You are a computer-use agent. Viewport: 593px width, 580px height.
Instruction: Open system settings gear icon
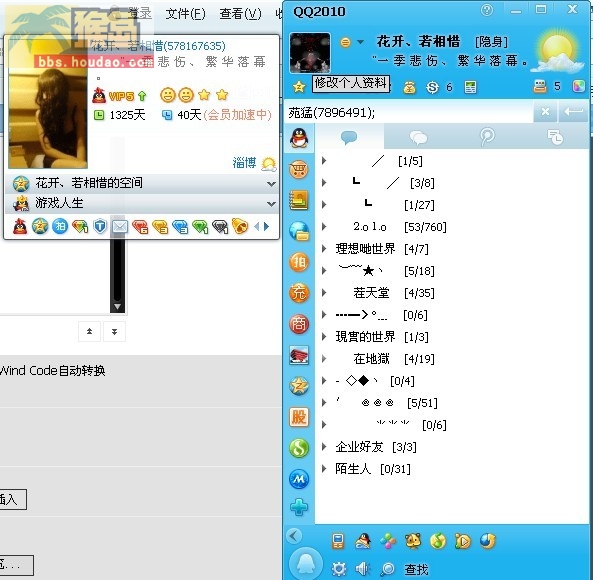pyautogui.click(x=338, y=568)
